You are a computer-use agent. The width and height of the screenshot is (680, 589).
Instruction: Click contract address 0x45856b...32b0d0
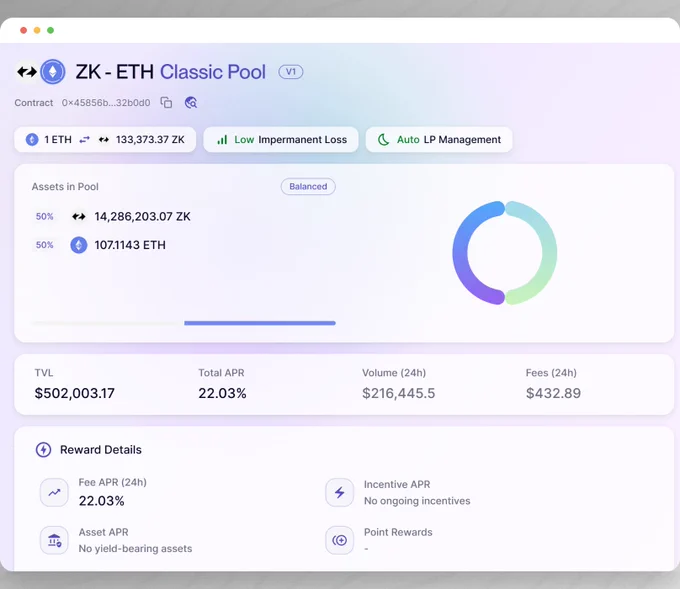106,103
